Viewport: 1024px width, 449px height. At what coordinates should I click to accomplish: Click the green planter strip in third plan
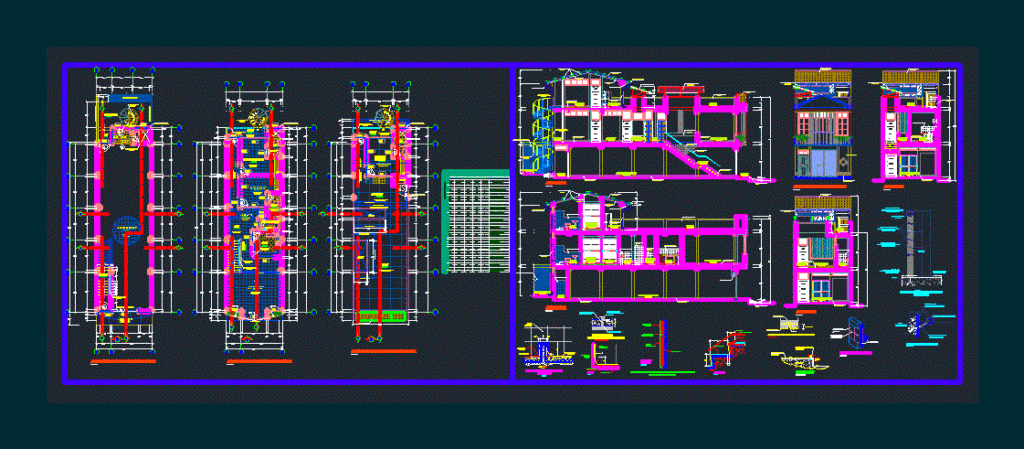(x=380, y=317)
